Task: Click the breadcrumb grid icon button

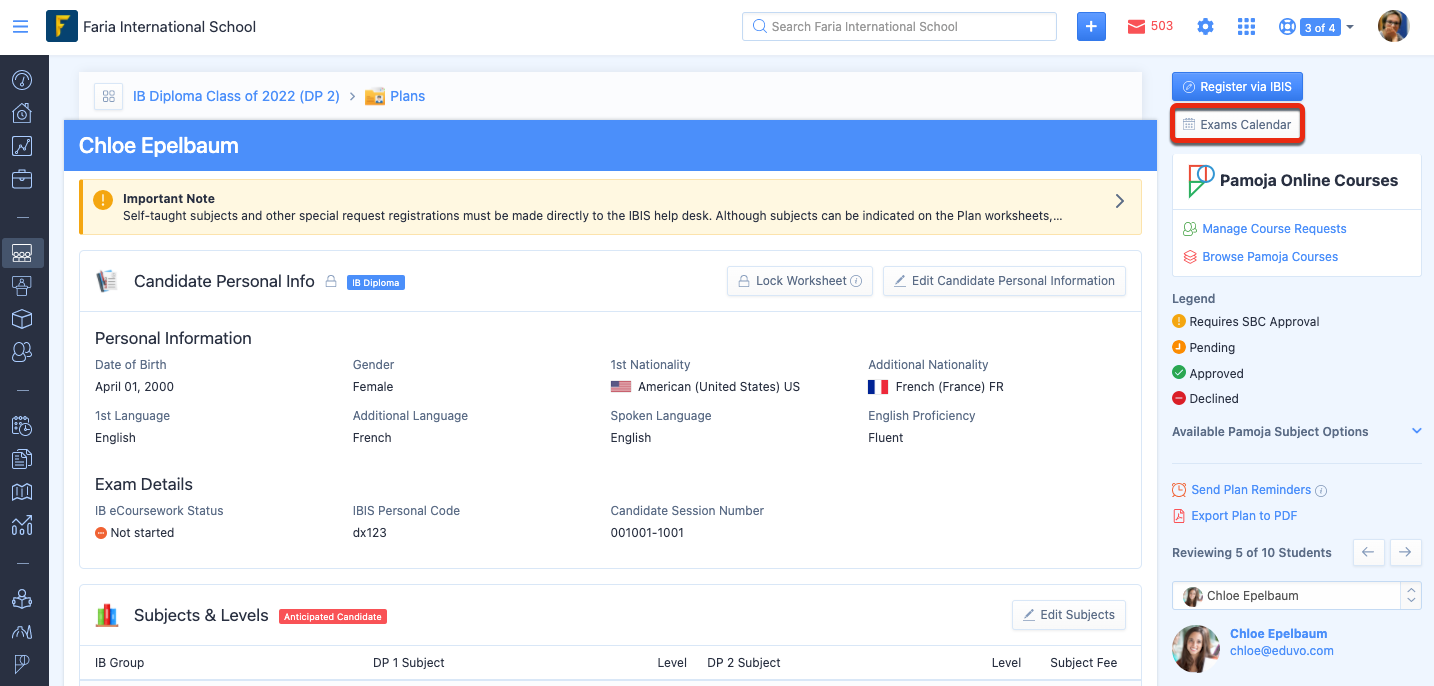Action: [x=108, y=96]
